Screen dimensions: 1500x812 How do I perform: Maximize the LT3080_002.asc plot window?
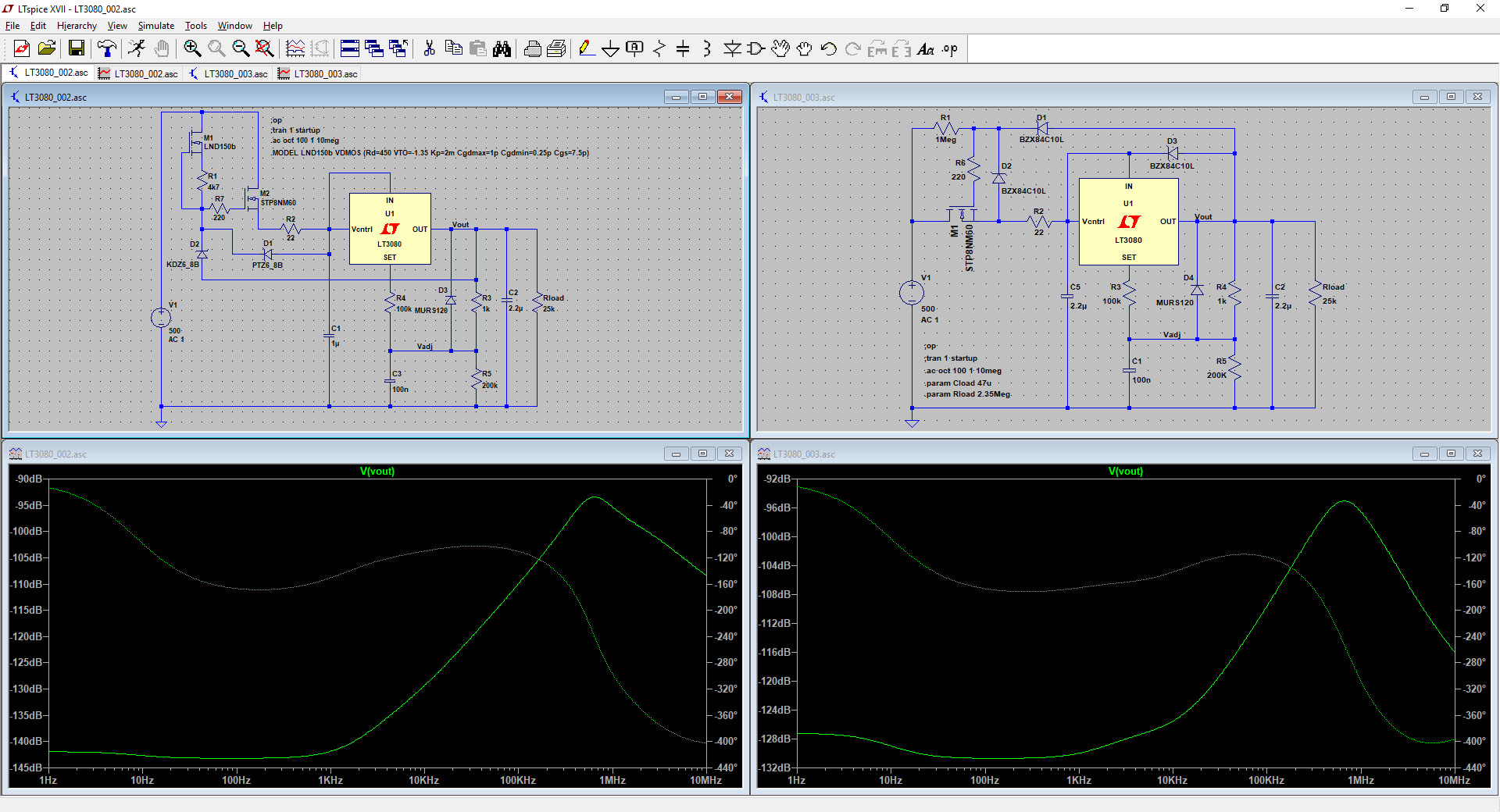tap(702, 454)
